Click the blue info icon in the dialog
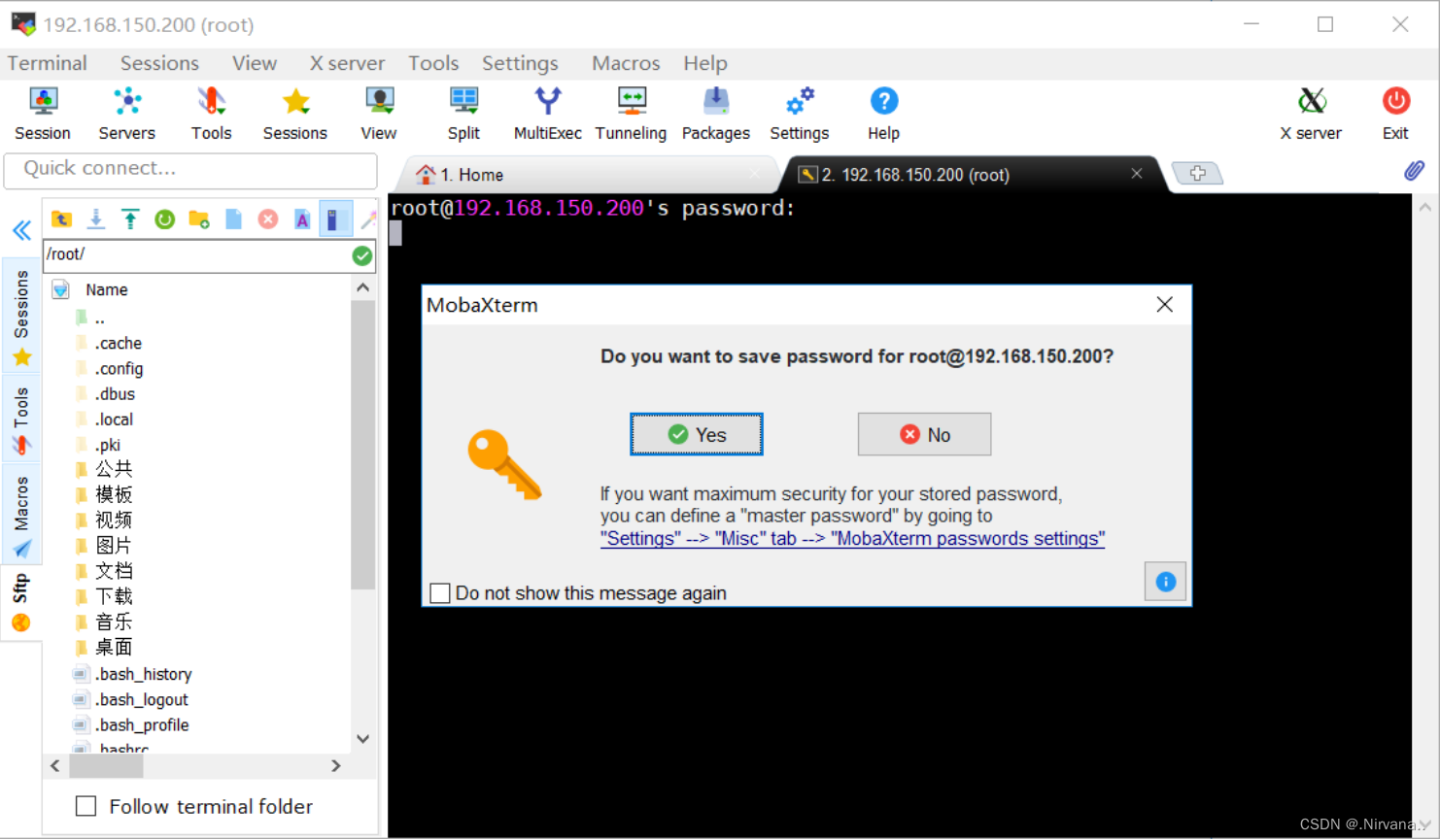This screenshot has width=1440, height=840. [x=1166, y=582]
